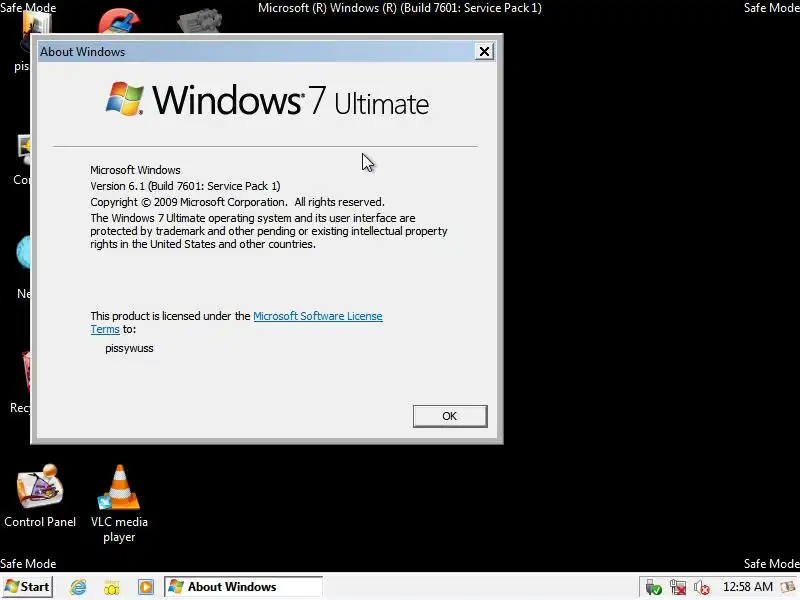
Task: Launch Internet Explorer from the taskbar
Action: pyautogui.click(x=78, y=587)
